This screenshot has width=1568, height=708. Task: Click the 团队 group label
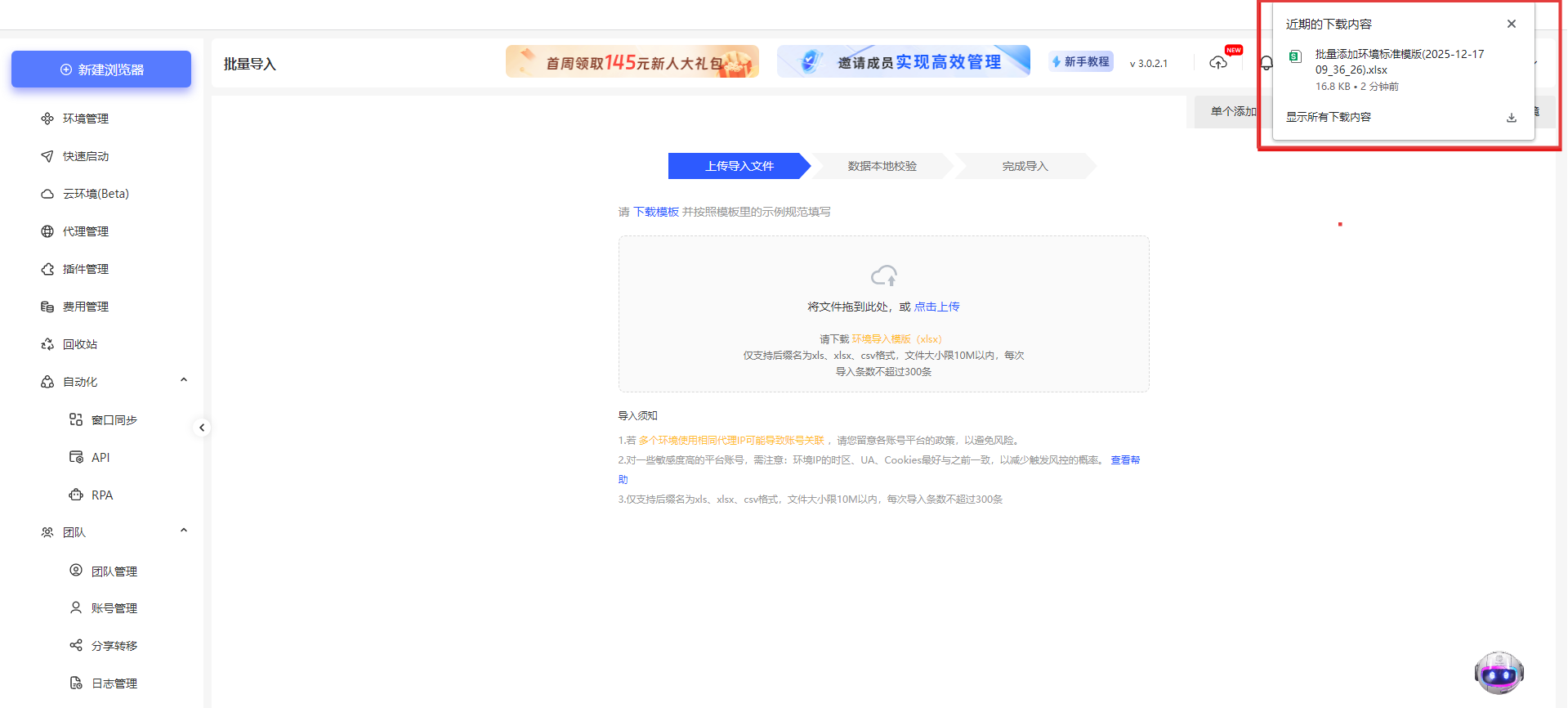[74, 532]
